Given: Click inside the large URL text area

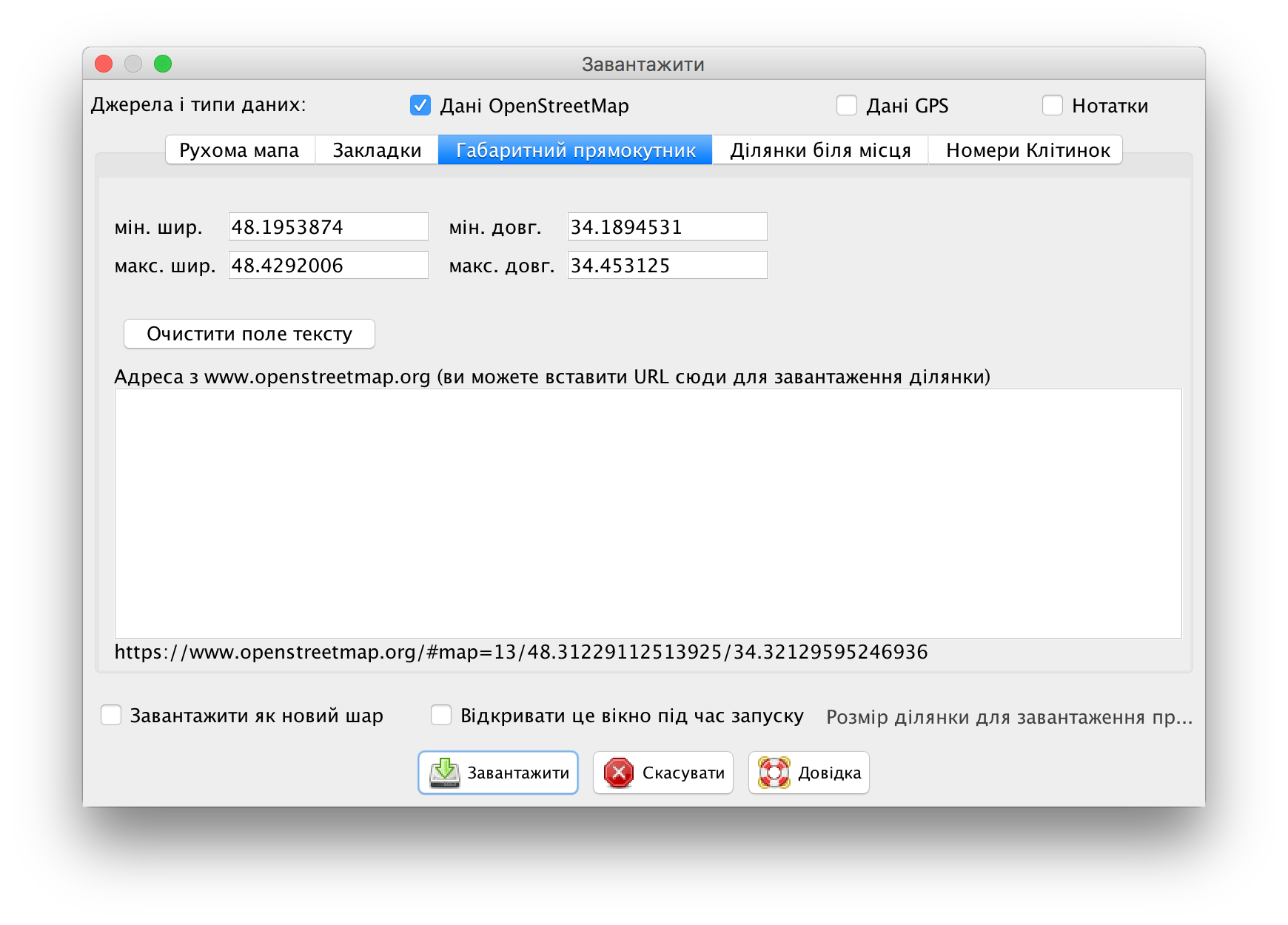Looking at the screenshot, I should [648, 513].
